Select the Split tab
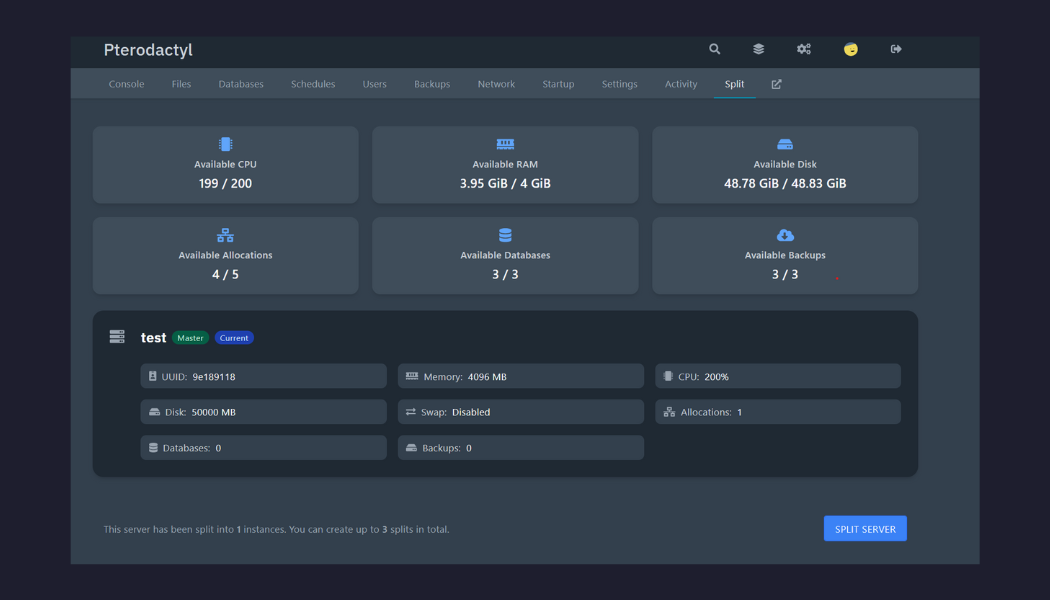The image size is (1050, 600). [735, 84]
